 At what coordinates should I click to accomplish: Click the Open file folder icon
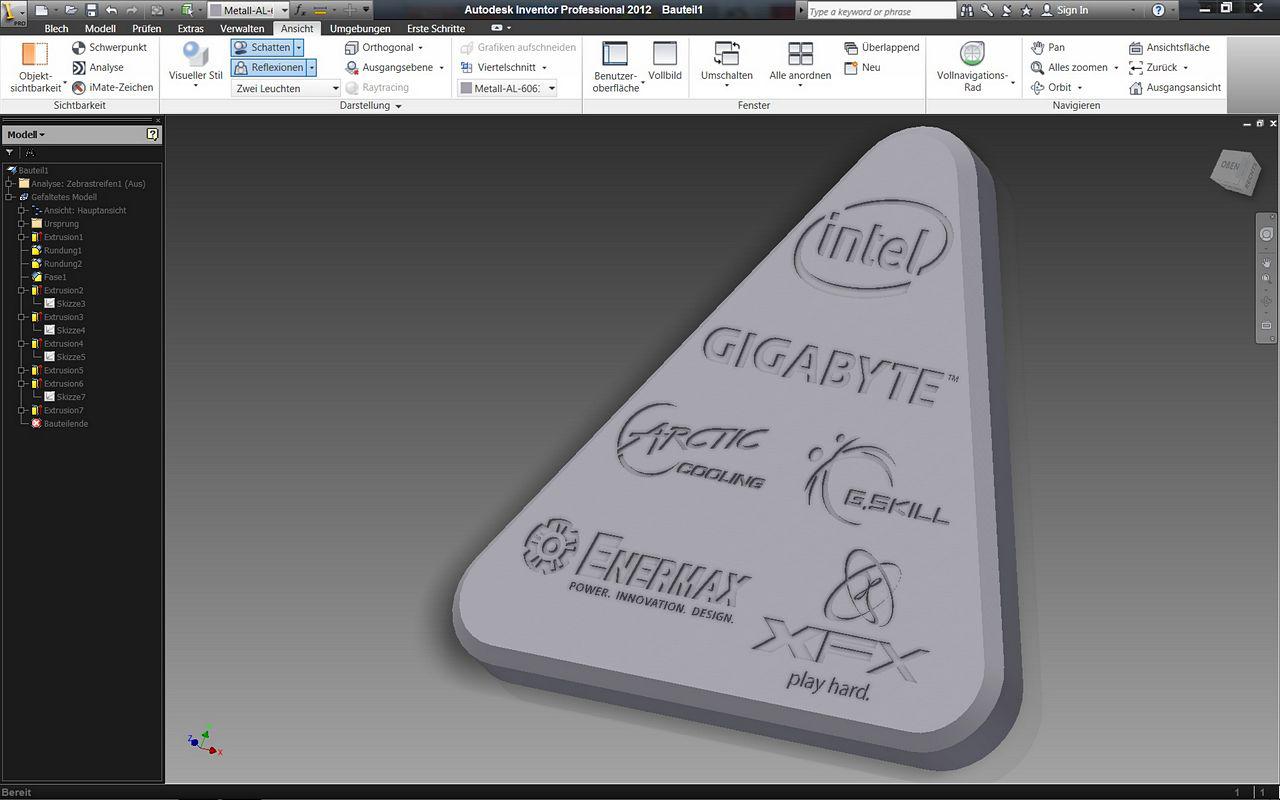point(70,10)
